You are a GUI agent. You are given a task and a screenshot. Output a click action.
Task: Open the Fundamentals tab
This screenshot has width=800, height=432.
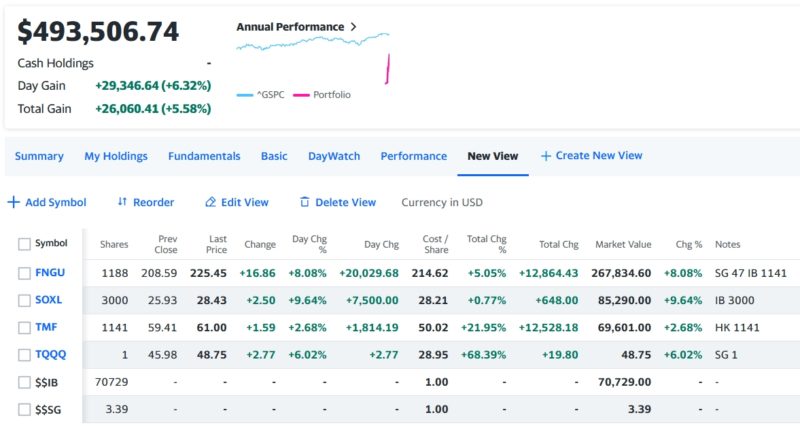[204, 156]
